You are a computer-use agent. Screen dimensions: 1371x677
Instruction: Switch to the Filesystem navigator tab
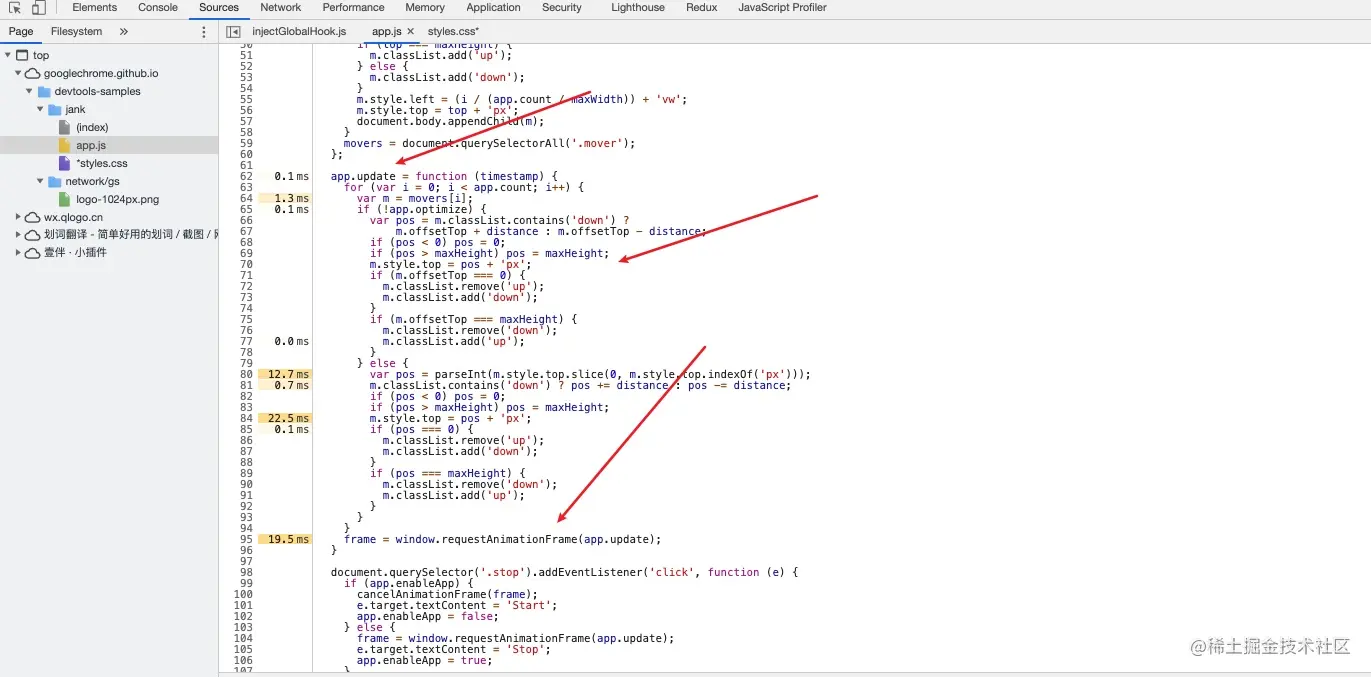77,32
